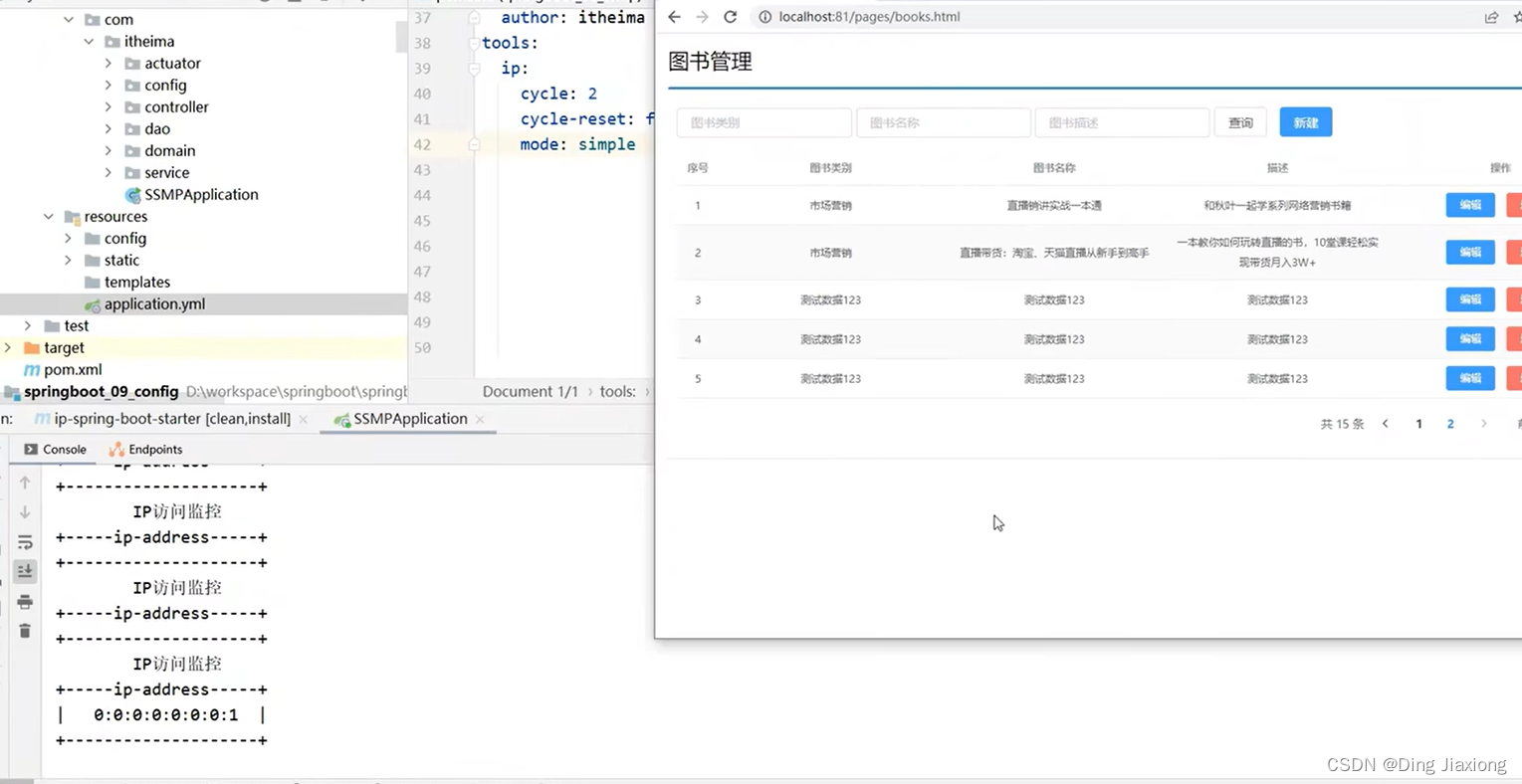Screen dimensions: 1522x784
Task: Toggle the fold marker at line 42
Action: (475, 144)
